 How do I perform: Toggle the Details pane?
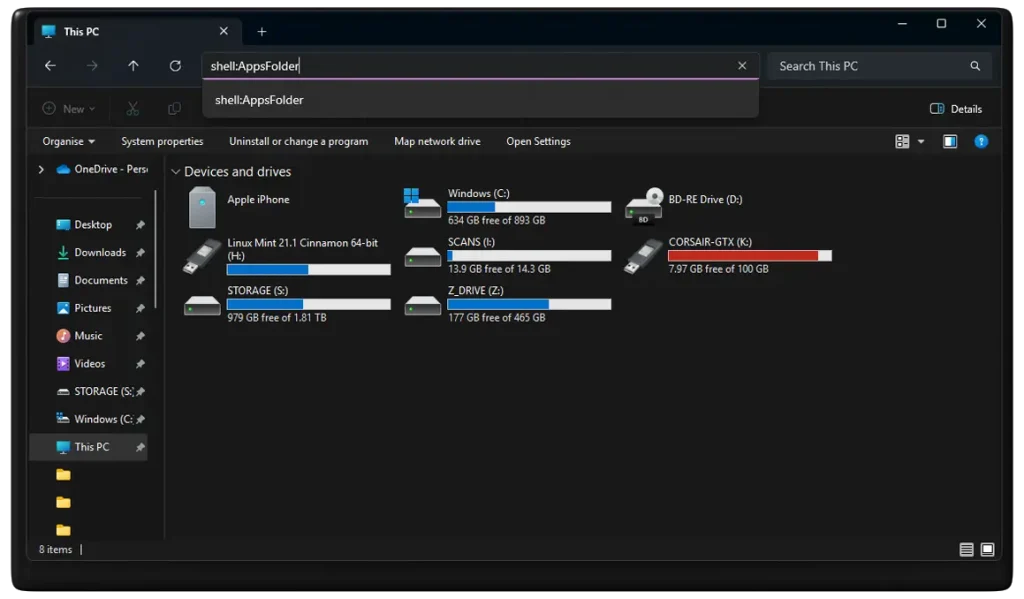coord(956,108)
